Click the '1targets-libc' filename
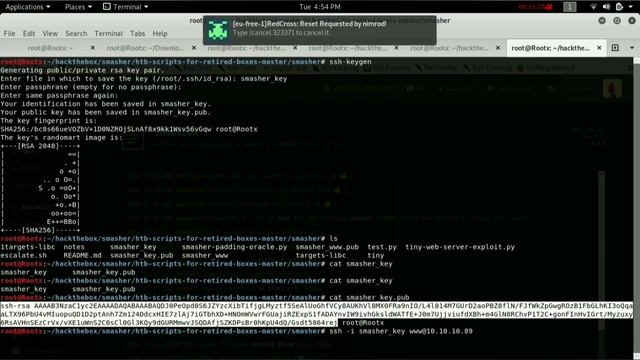The height and width of the screenshot is (360, 640). pos(28,247)
